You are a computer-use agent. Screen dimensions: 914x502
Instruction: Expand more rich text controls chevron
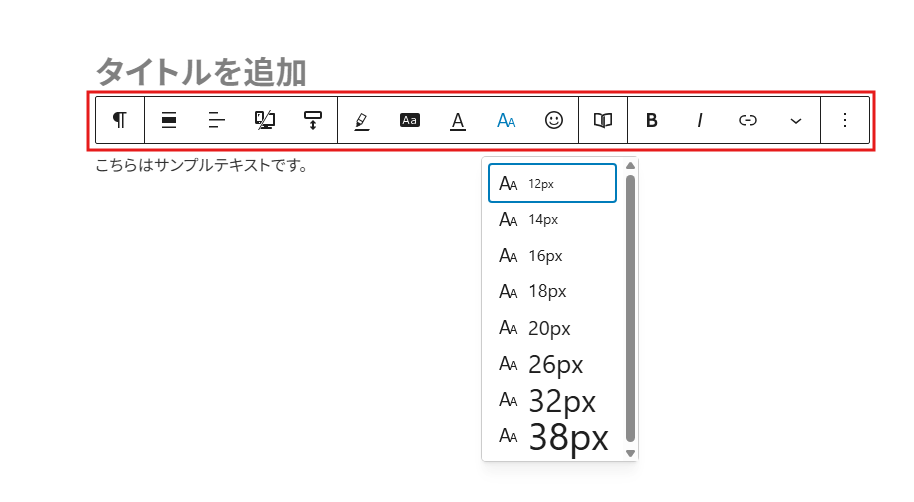click(796, 120)
